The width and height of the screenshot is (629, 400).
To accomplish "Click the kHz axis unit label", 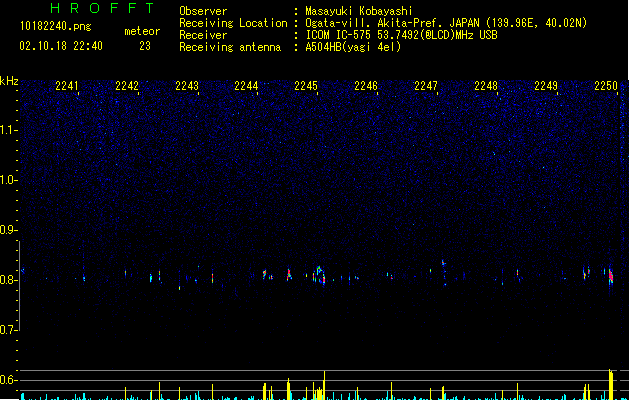I will [x=9, y=81].
